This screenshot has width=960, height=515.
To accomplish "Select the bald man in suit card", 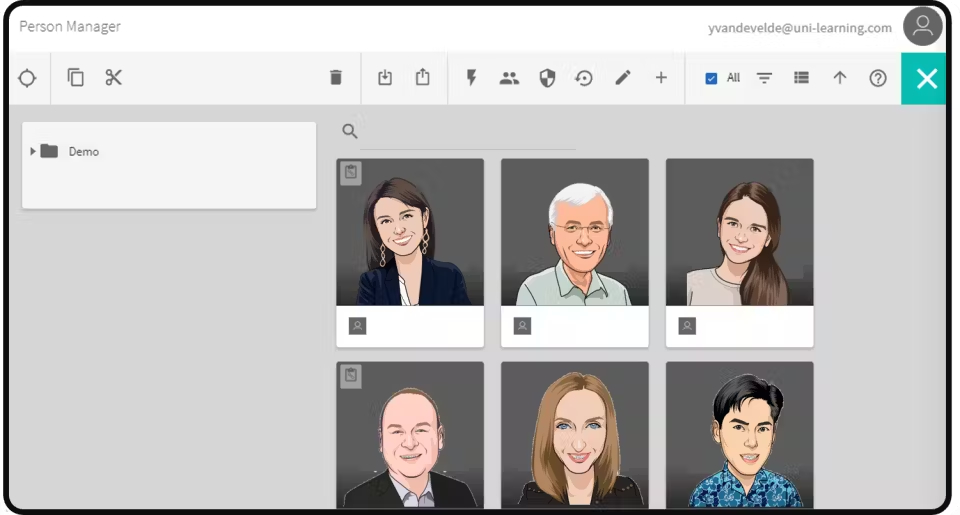I will [410, 435].
